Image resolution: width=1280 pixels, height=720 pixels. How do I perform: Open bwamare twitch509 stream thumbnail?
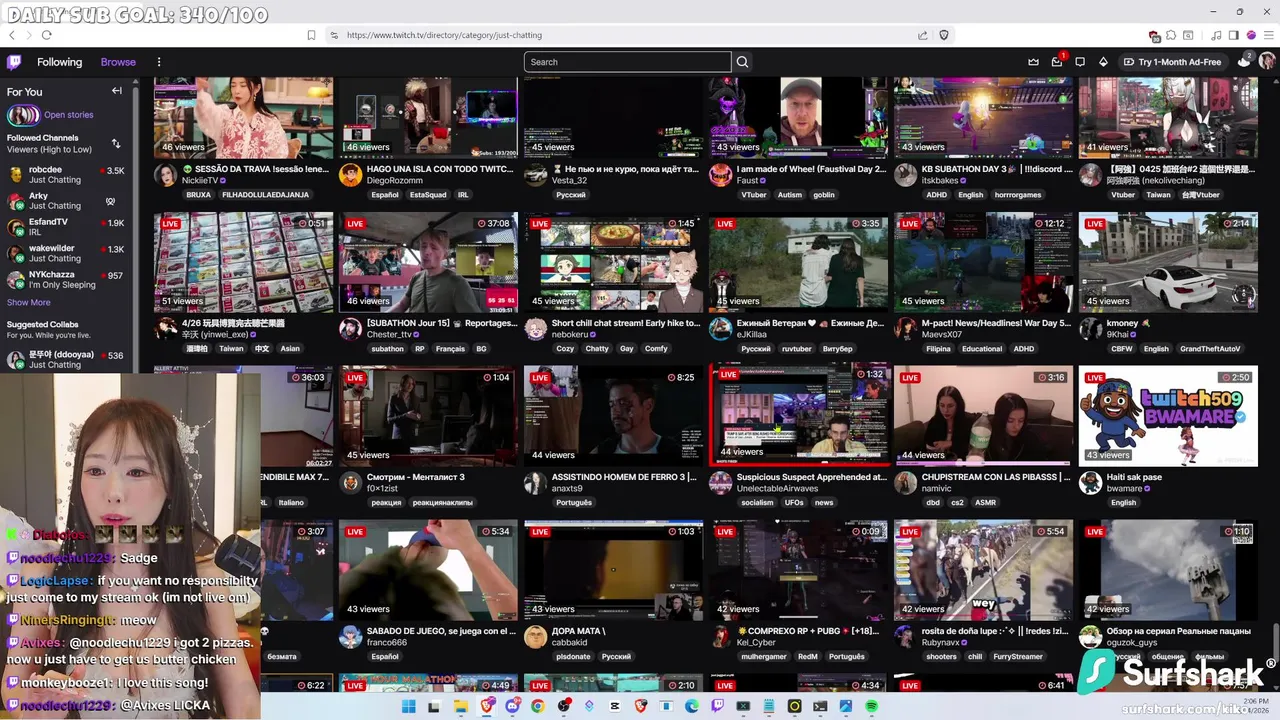click(x=1168, y=416)
